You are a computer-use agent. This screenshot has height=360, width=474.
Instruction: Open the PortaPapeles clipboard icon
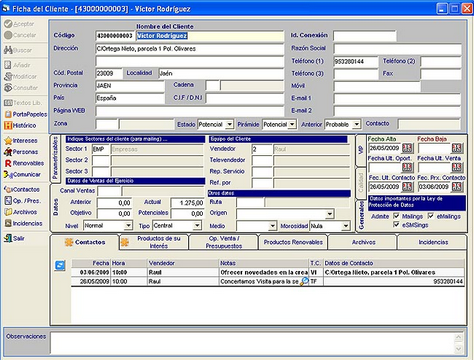8,114
